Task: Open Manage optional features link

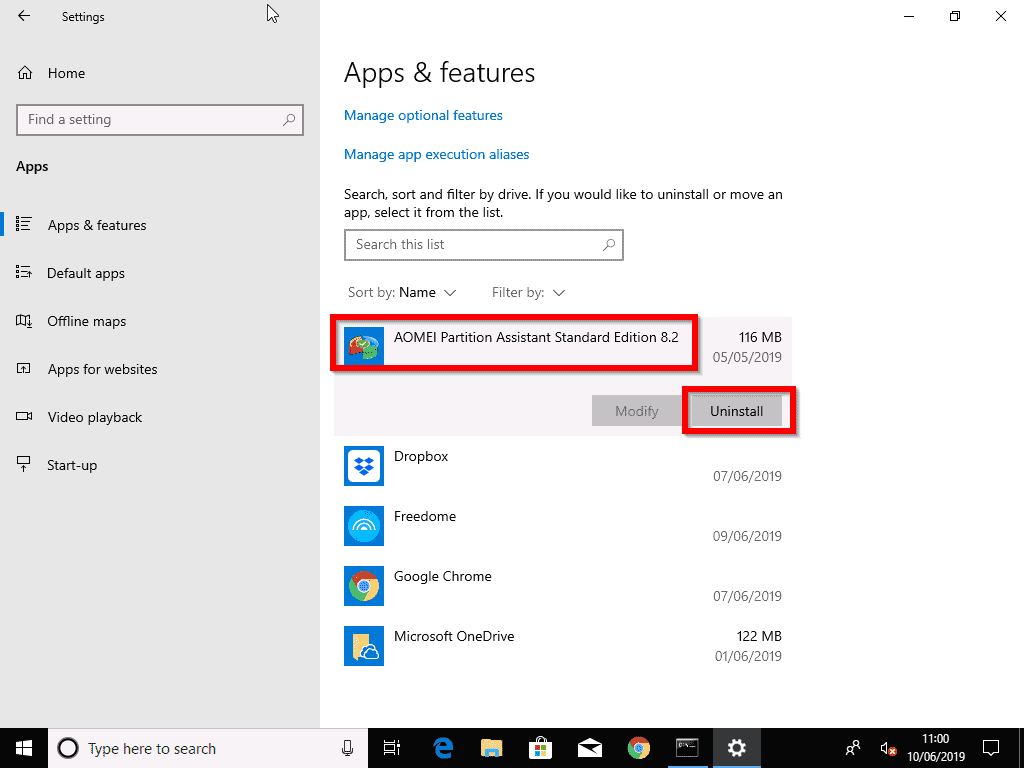Action: (x=423, y=116)
